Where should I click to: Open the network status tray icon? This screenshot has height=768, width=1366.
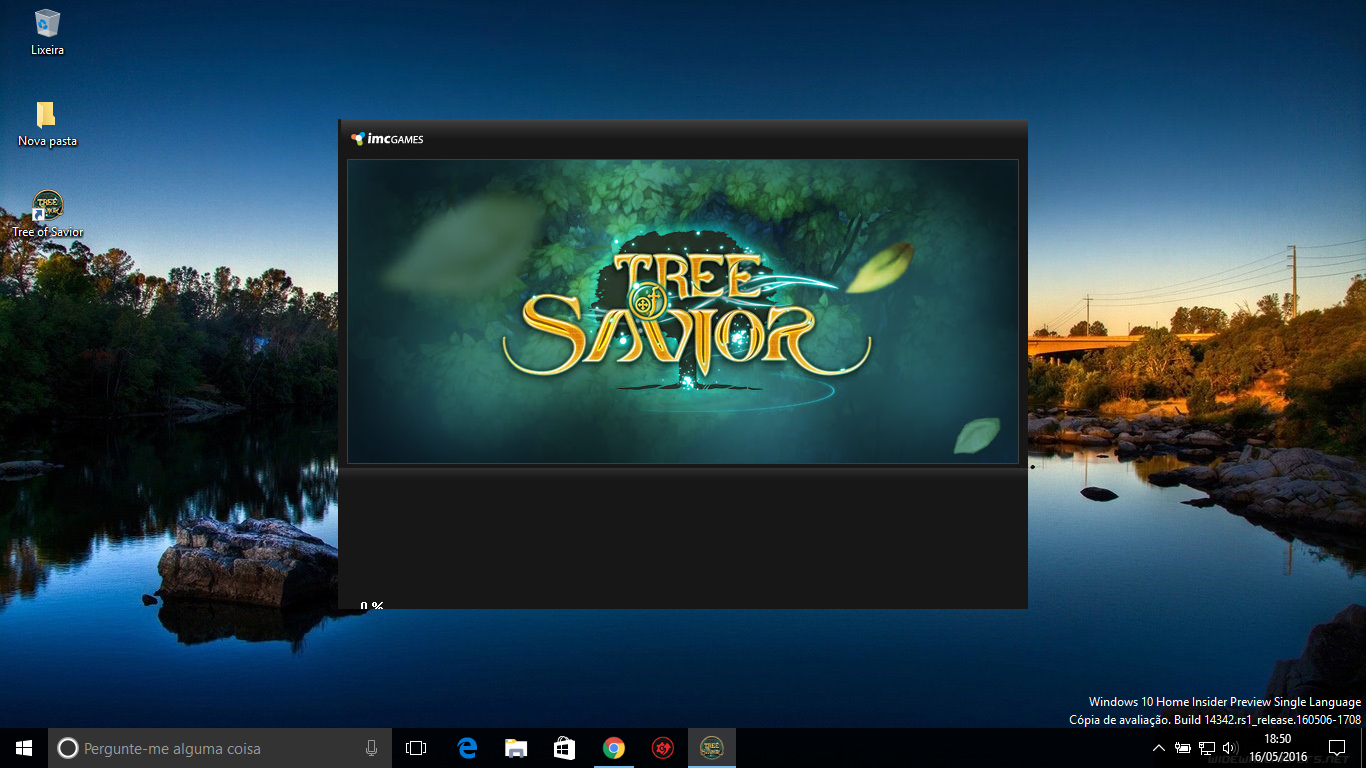tap(1207, 748)
